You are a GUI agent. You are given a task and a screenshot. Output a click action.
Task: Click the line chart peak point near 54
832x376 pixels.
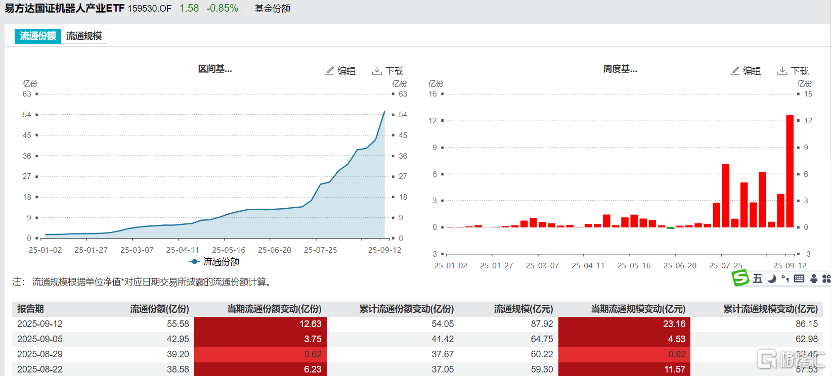385,111
